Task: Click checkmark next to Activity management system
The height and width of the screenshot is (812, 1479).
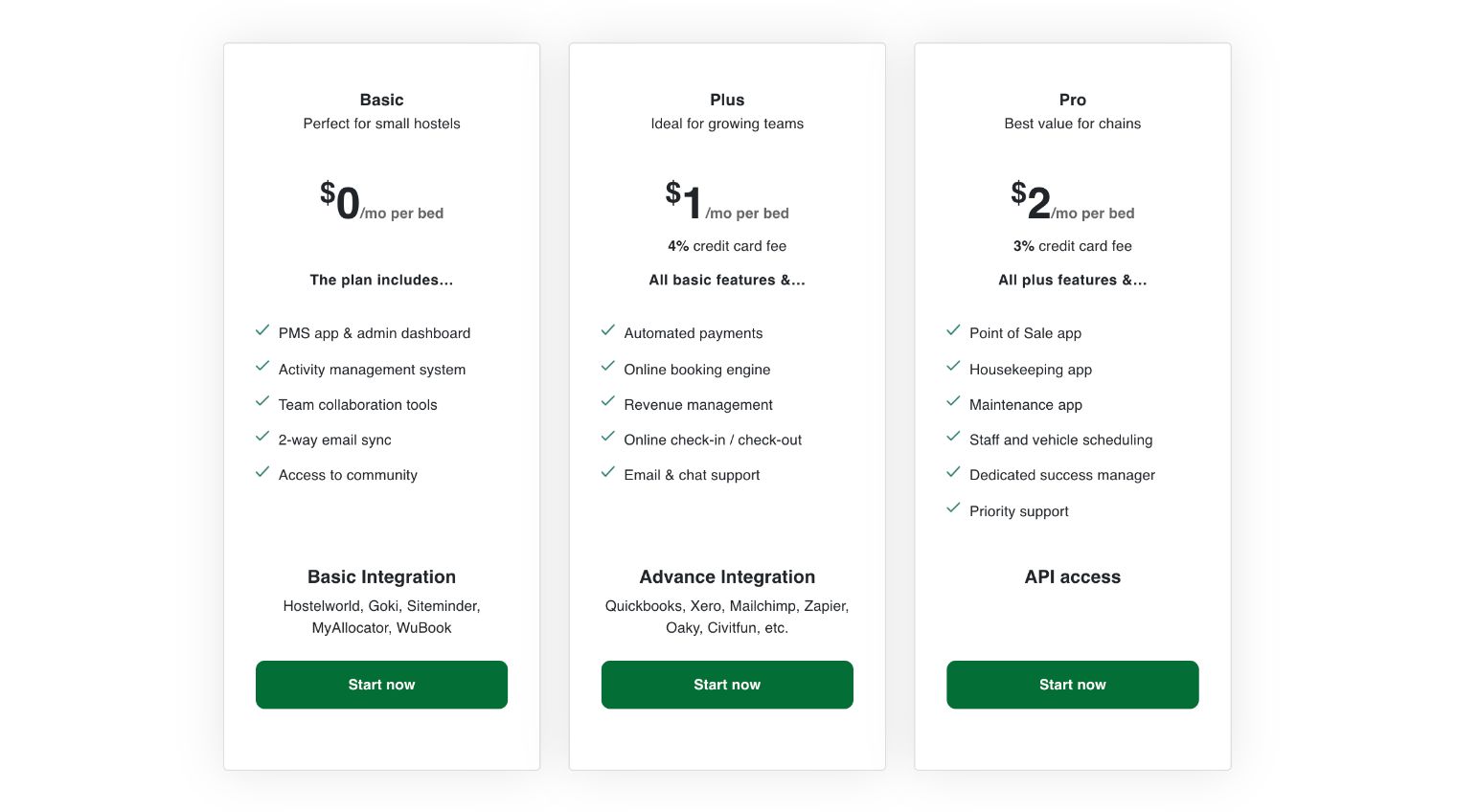Action: coord(262,366)
